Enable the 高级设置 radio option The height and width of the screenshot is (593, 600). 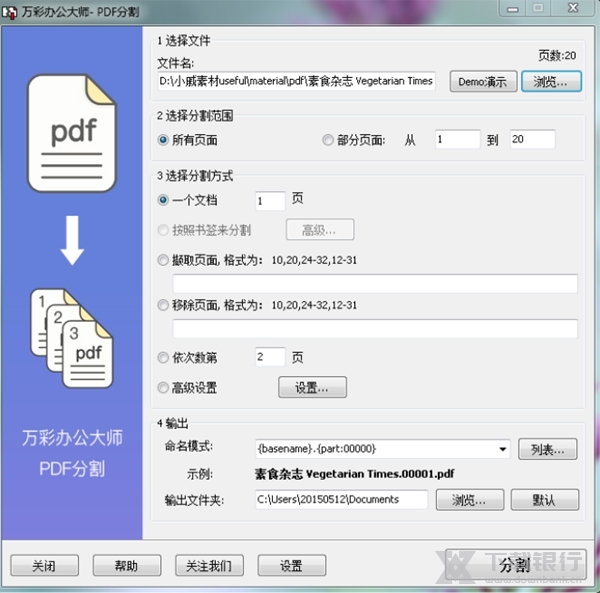click(x=164, y=387)
